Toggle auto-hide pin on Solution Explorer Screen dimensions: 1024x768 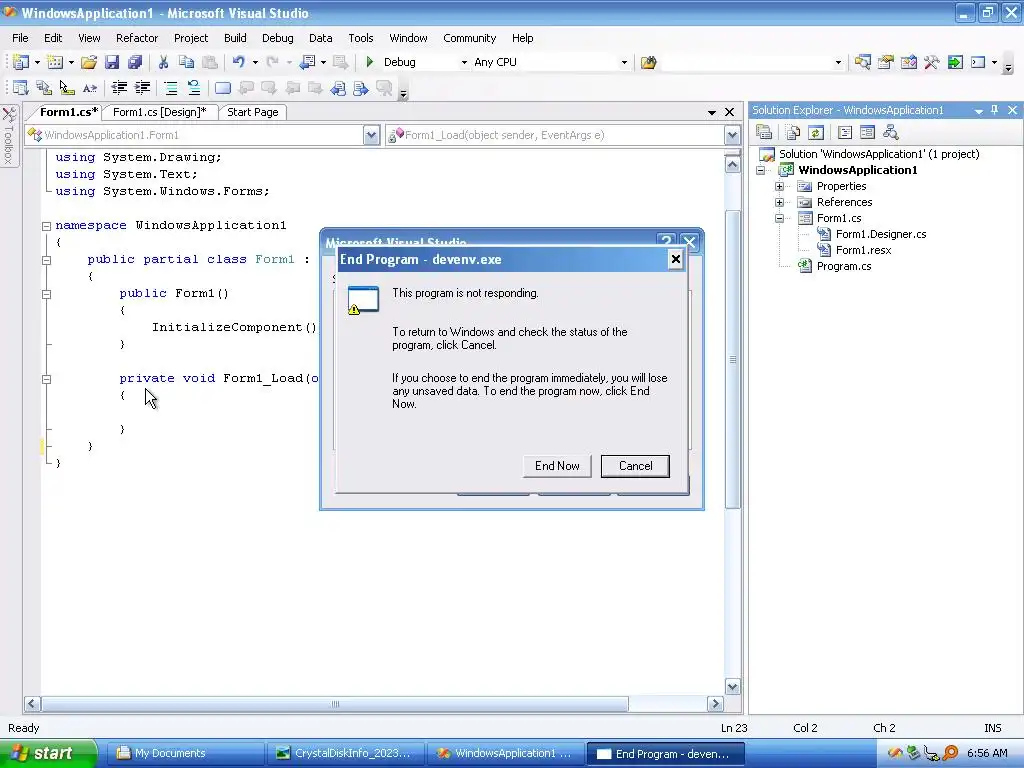pos(994,110)
